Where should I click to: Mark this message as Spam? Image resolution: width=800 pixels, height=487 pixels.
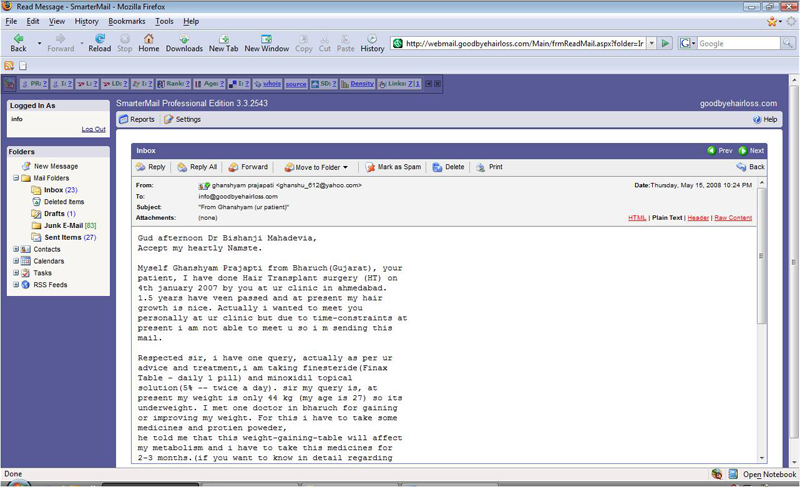click(393, 167)
